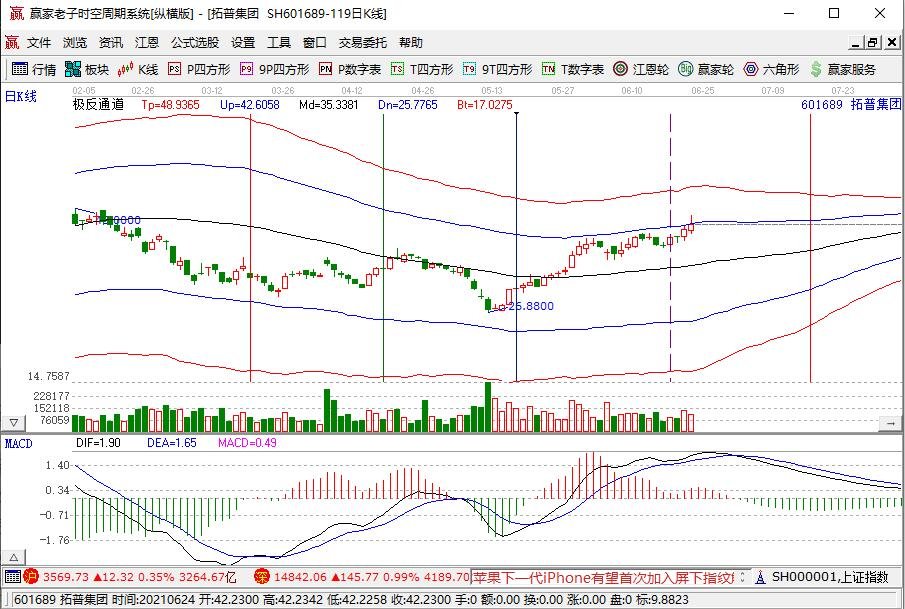The width and height of the screenshot is (905, 609).
Task: Open the 9T四方形 tool
Action: (x=498, y=69)
